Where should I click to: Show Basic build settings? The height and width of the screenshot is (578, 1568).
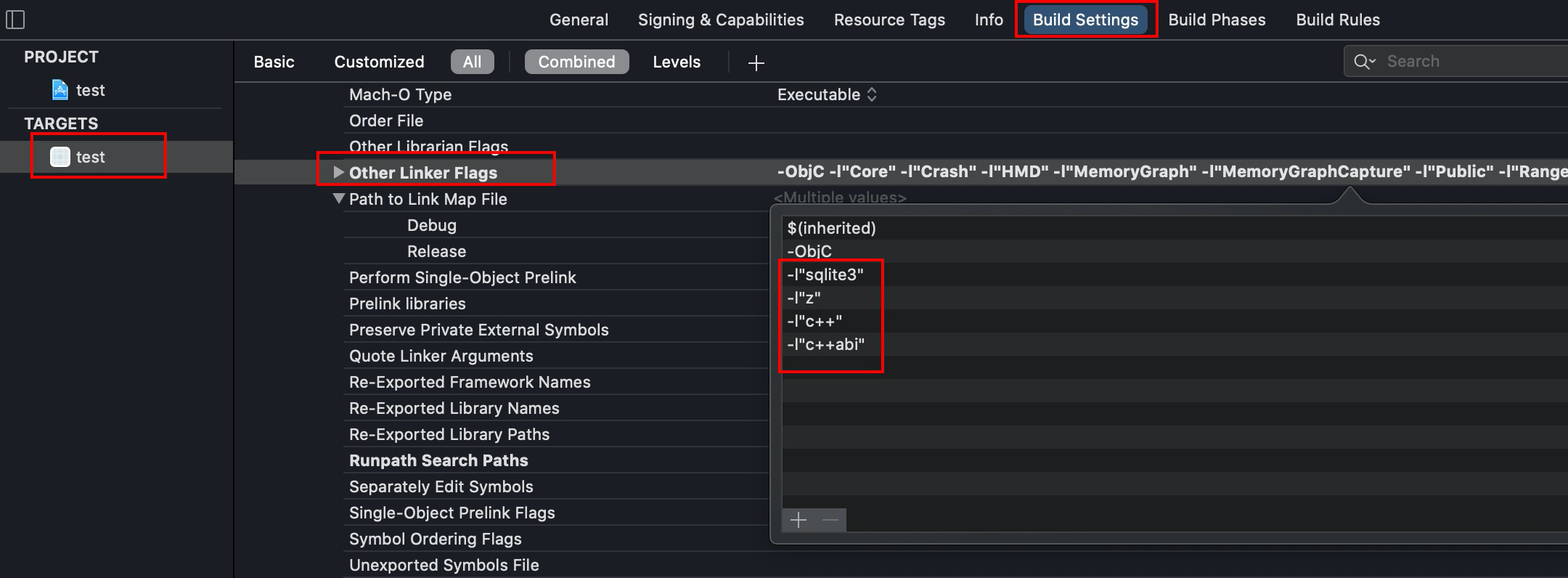tap(274, 62)
